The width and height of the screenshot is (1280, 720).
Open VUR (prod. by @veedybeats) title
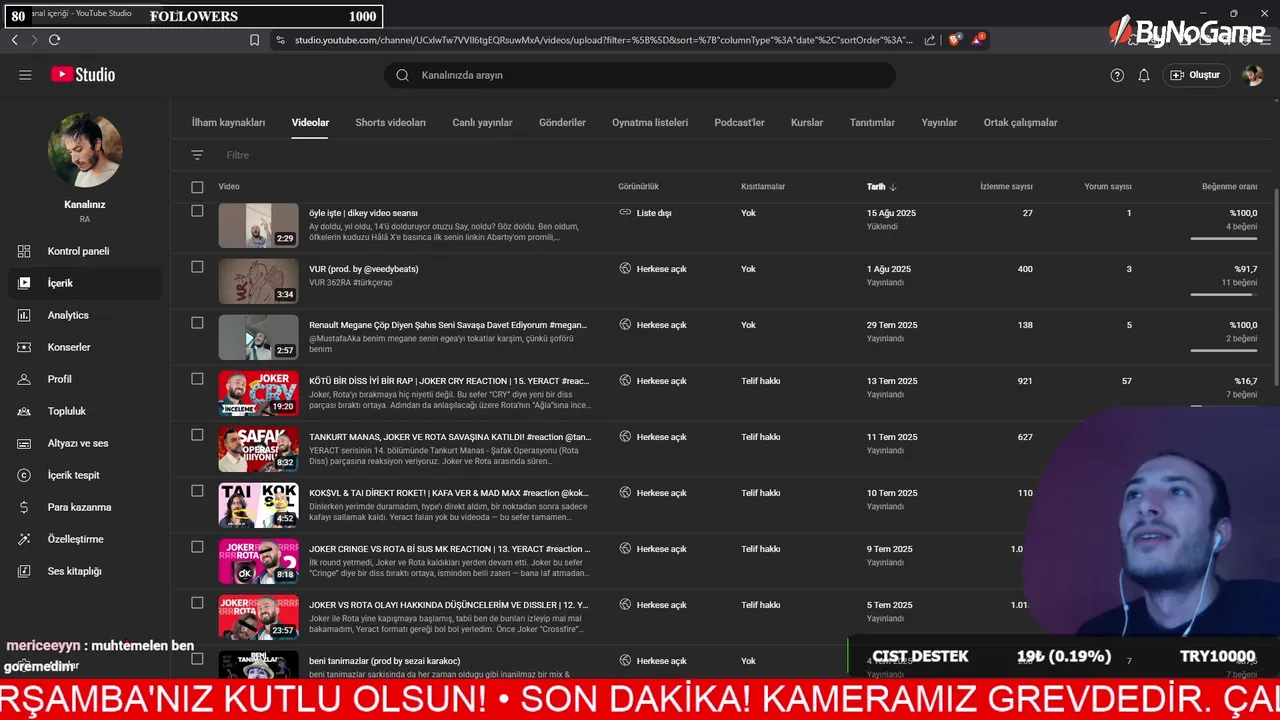click(x=364, y=269)
